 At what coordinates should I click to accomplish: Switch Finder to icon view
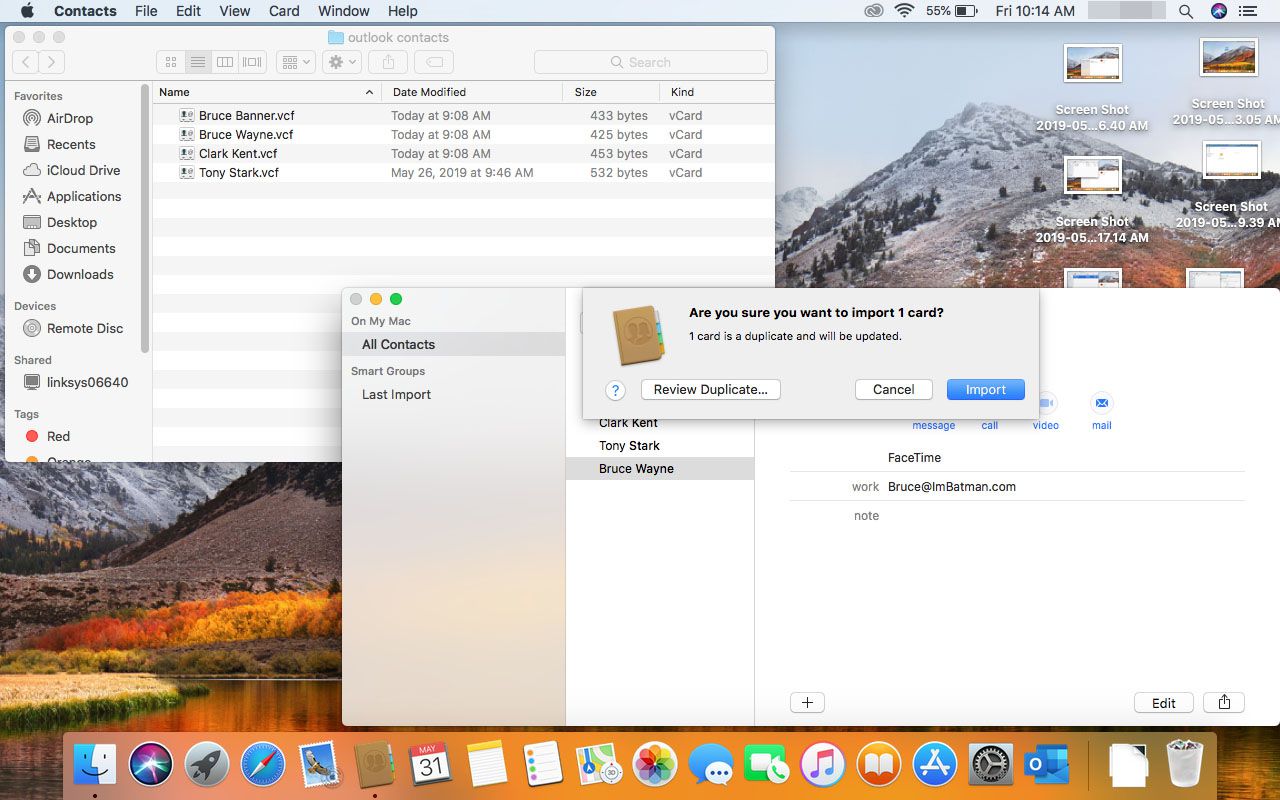pyautogui.click(x=171, y=62)
